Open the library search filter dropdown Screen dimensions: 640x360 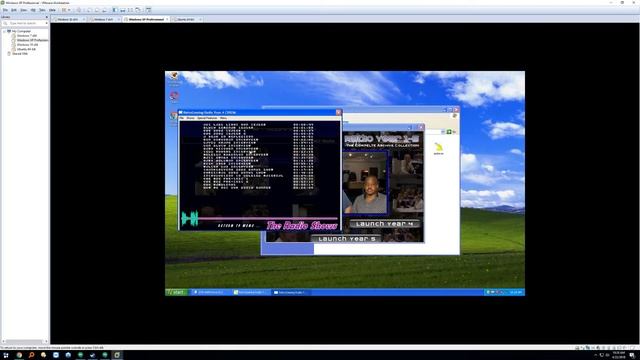click(x=47, y=23)
